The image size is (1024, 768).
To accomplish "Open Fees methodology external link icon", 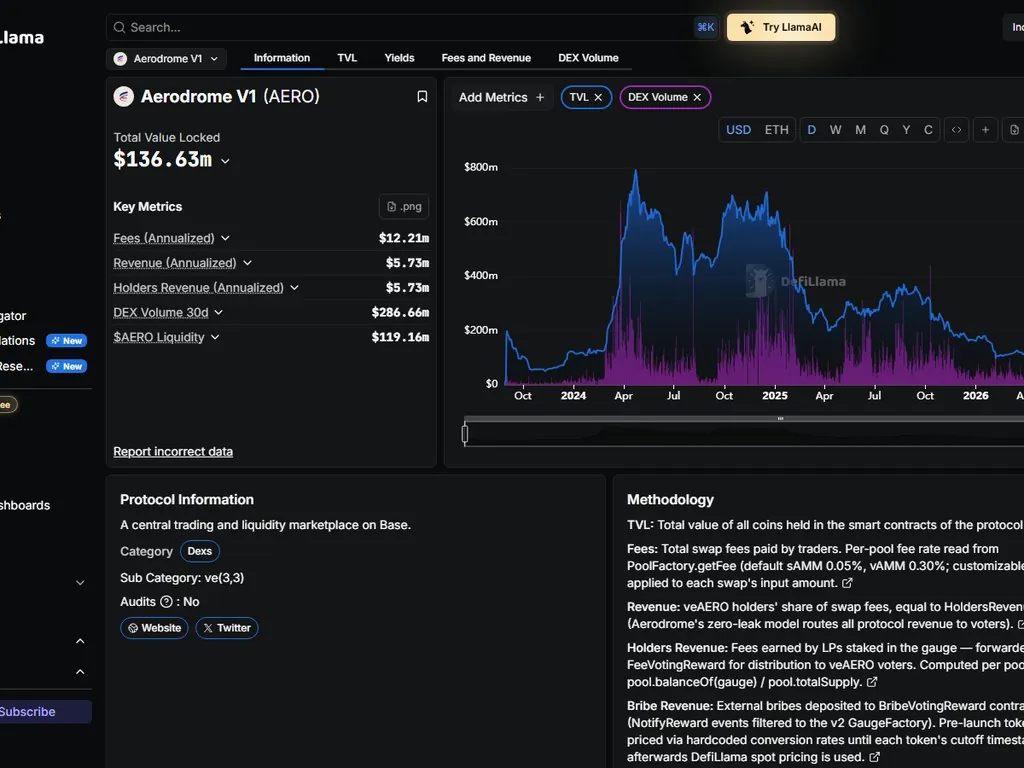I will [847, 583].
